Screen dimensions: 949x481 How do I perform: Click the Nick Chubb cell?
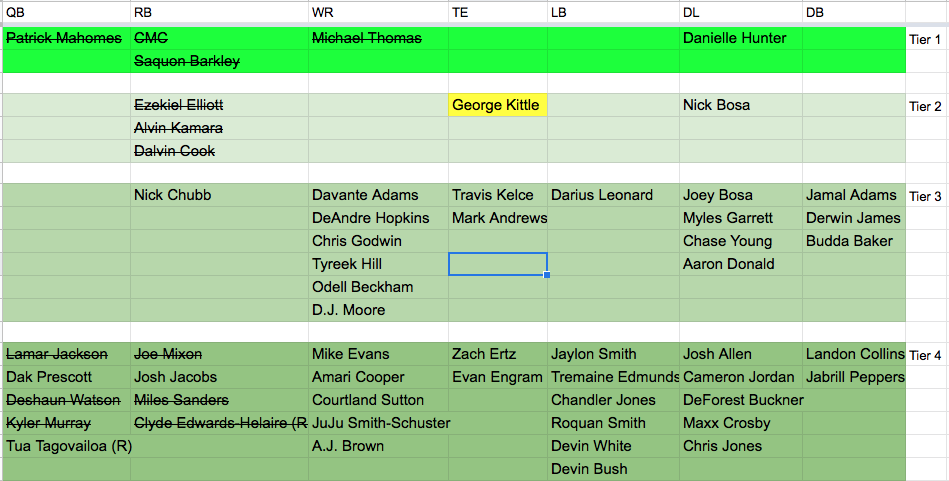pos(219,195)
